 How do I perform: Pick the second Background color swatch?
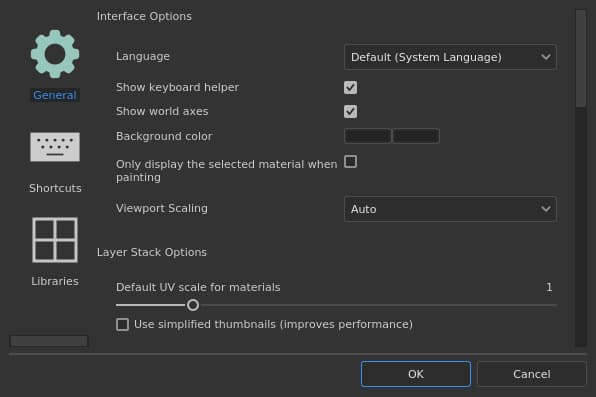pos(416,136)
